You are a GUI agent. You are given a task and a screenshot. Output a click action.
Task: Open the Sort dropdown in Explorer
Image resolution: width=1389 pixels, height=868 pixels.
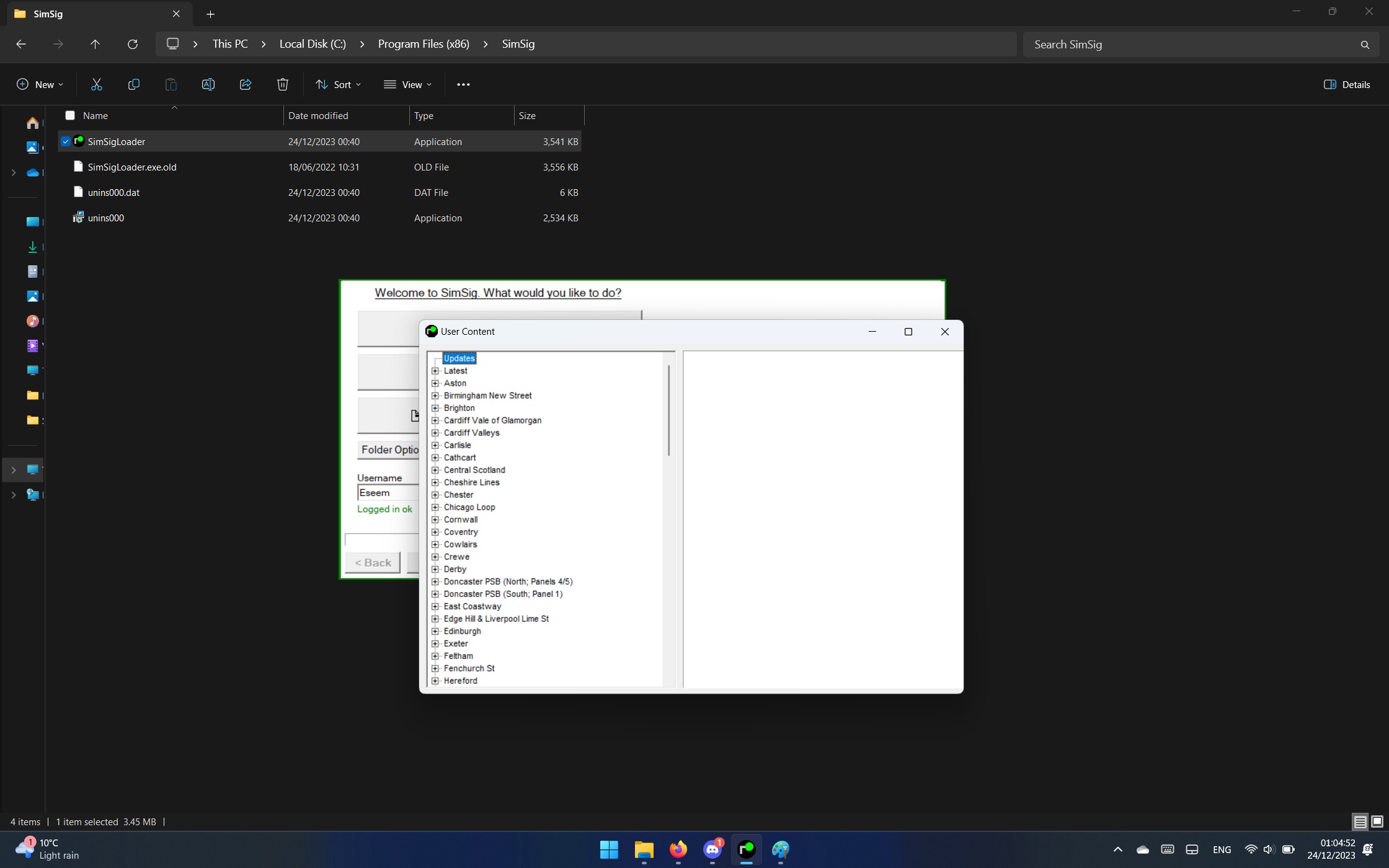click(338, 84)
